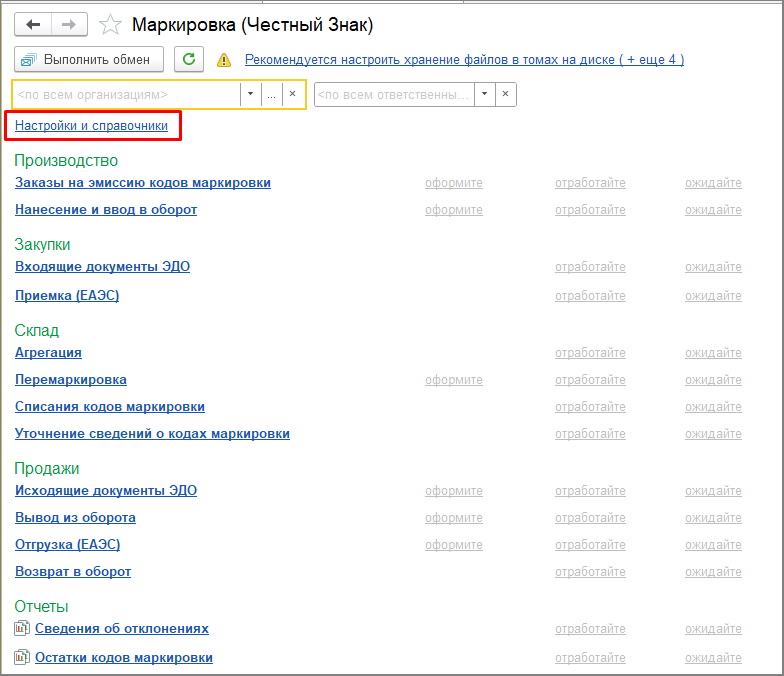
Task: Open the organizations filter dropdown arrow
Action: coord(250,94)
